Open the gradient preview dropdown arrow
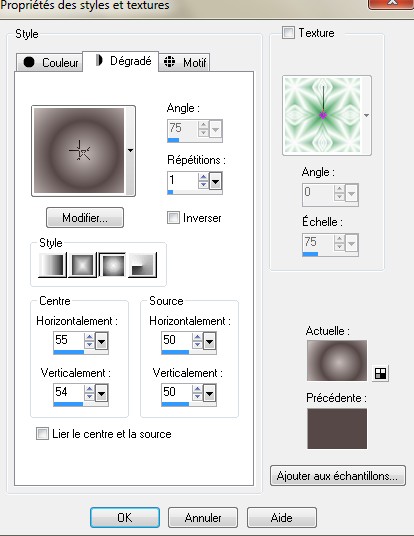 [x=130, y=150]
